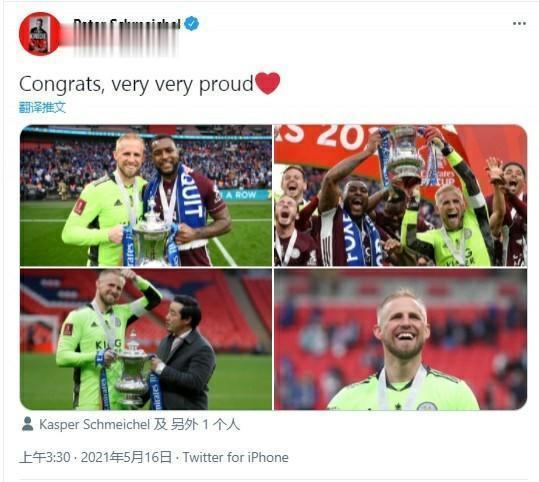Image resolution: width=539 pixels, height=482 pixels.
Task: Click the round red profile avatar
Action: point(40,34)
